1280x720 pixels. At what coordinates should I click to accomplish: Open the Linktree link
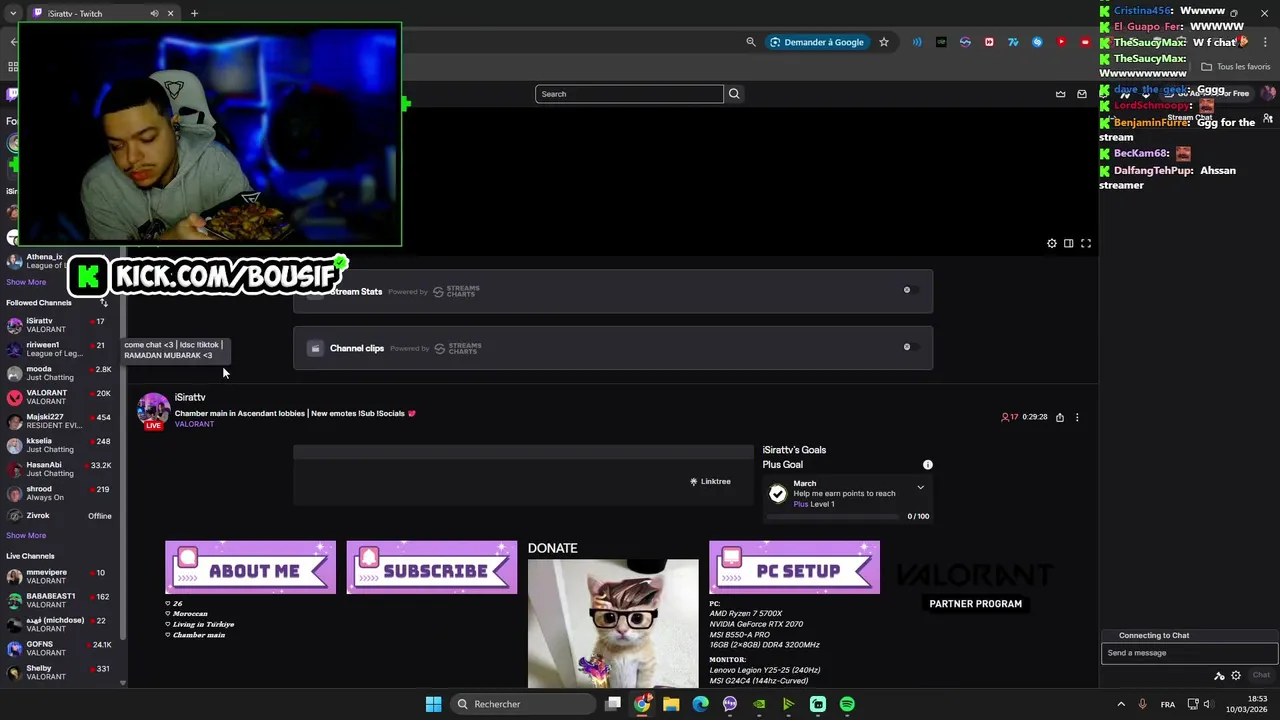pyautogui.click(x=710, y=481)
